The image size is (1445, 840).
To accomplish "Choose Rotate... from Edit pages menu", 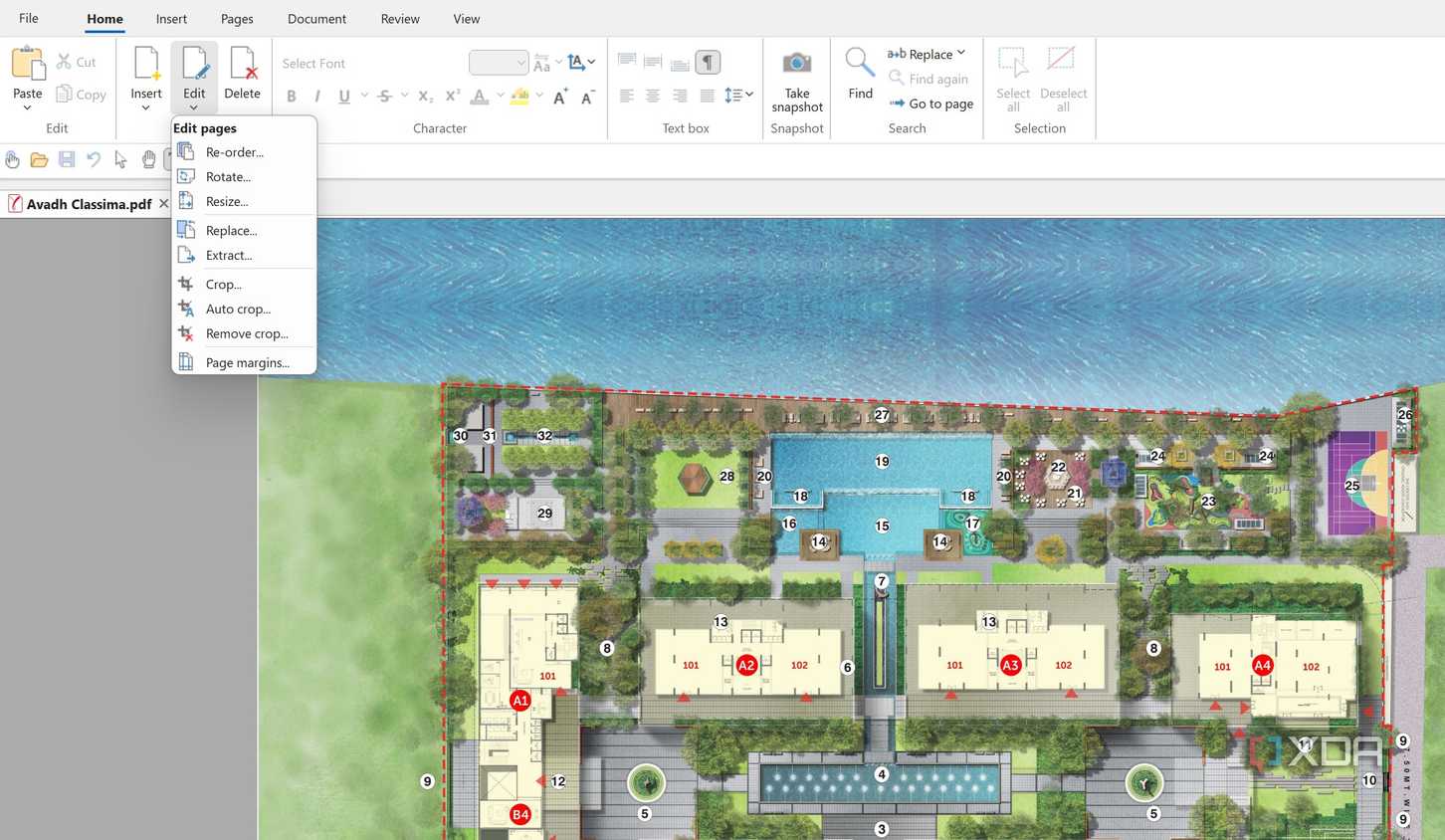I will click(244, 176).
